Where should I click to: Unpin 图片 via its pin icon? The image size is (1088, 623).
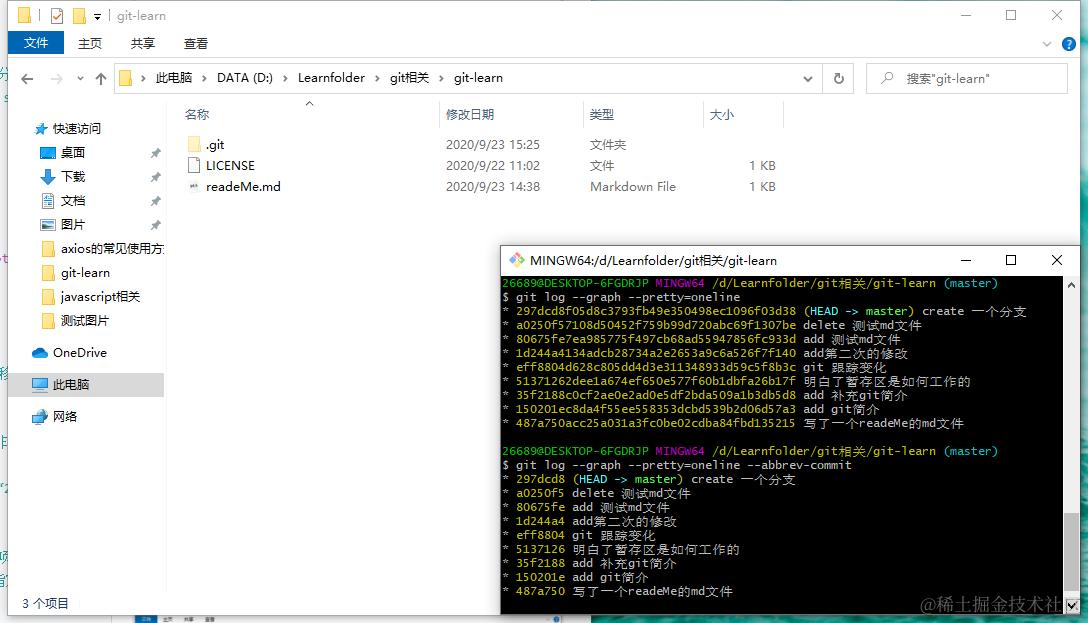coord(155,225)
